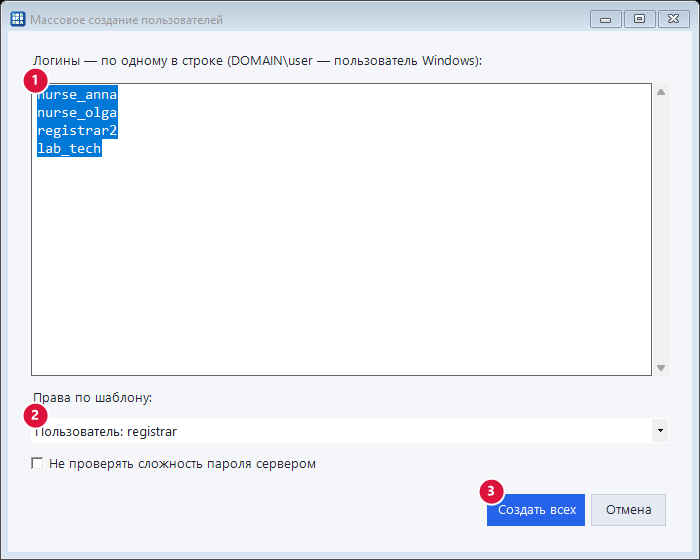Click the application icon in title bar
This screenshot has height=560, width=700.
[x=18, y=19]
